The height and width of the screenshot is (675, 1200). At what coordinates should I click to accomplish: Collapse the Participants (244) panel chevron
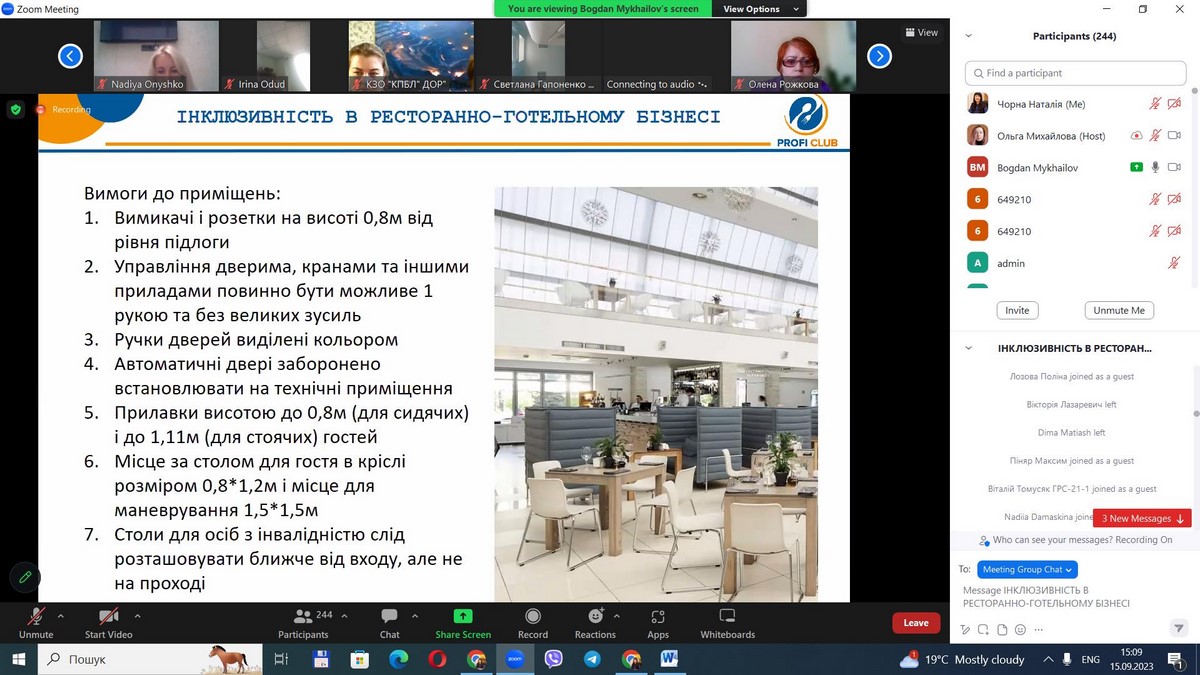pos(968,36)
